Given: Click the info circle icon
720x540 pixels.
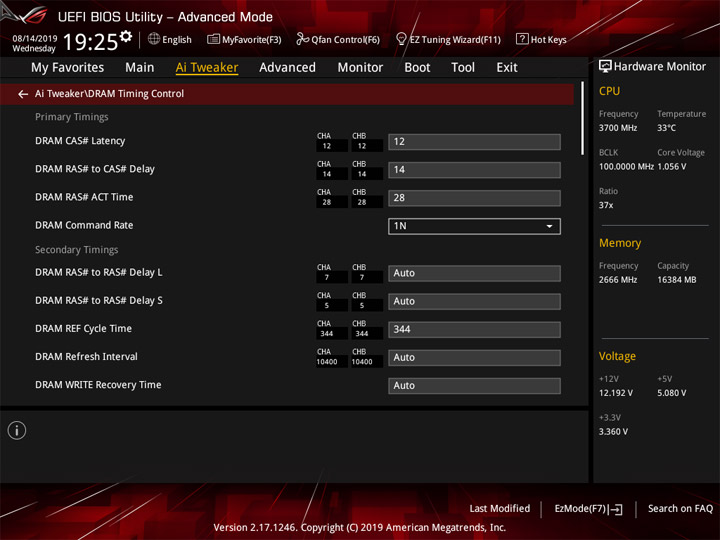Looking at the screenshot, I should coord(17,430).
